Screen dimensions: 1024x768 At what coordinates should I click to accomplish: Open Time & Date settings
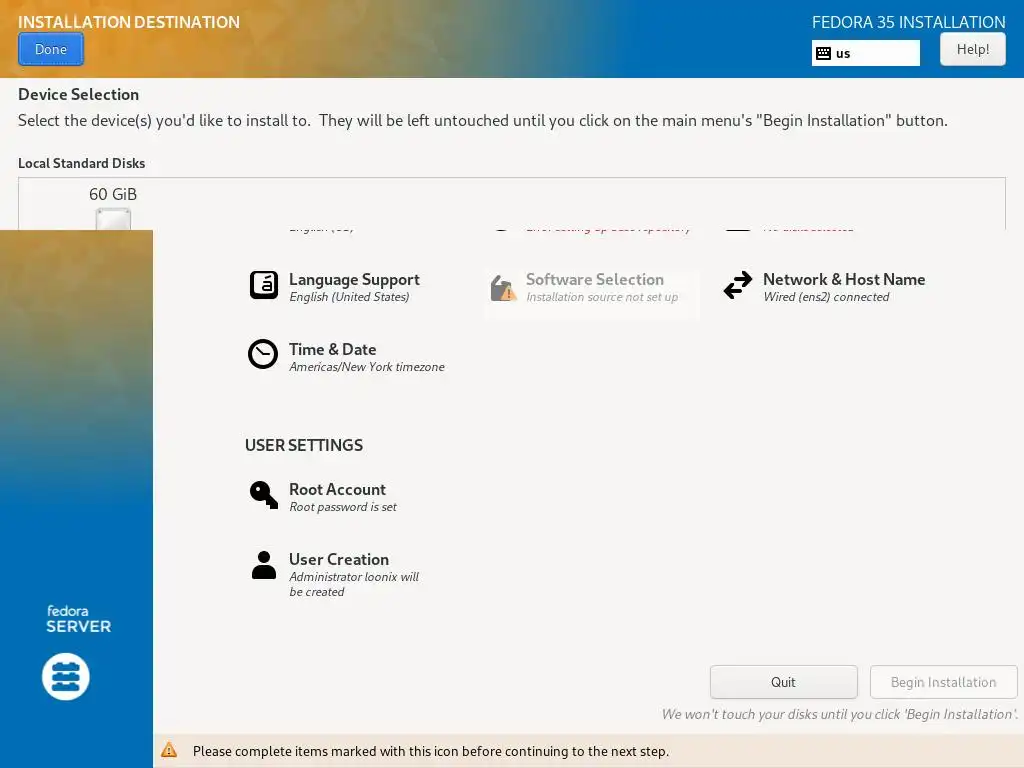pyautogui.click(x=332, y=349)
